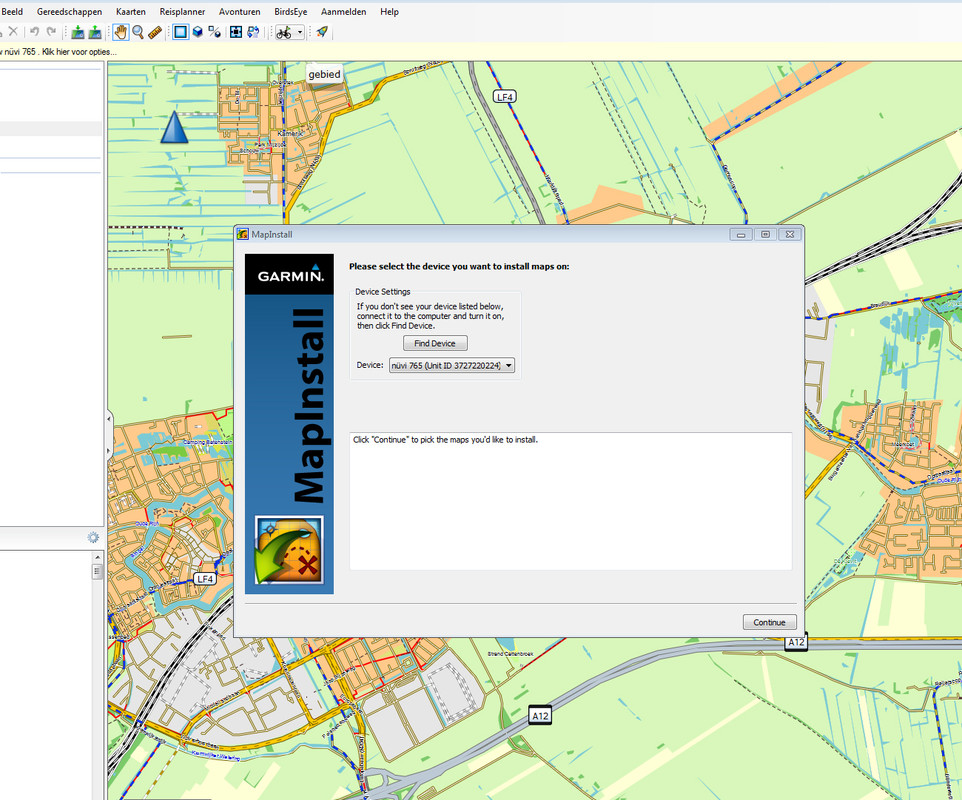The height and width of the screenshot is (800, 962).
Task: Minimize the MapInstall dialog
Action: point(741,234)
